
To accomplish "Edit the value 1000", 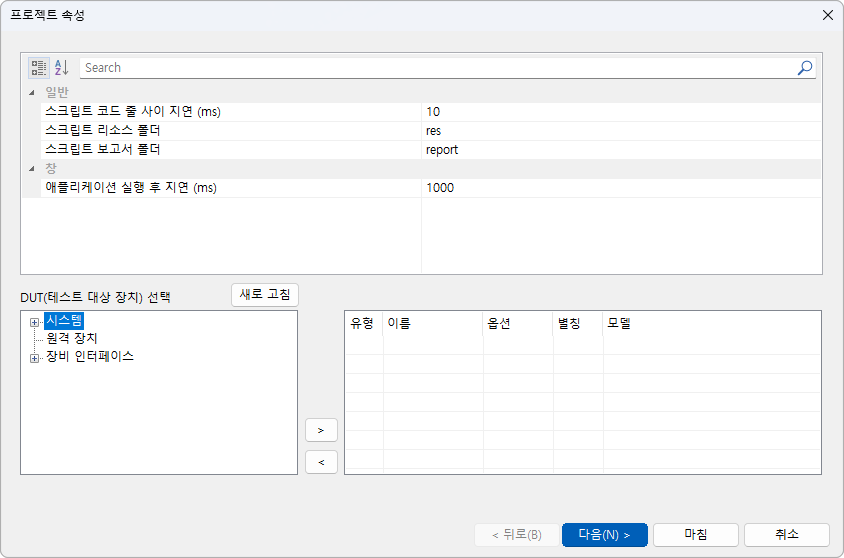I will click(x=621, y=188).
